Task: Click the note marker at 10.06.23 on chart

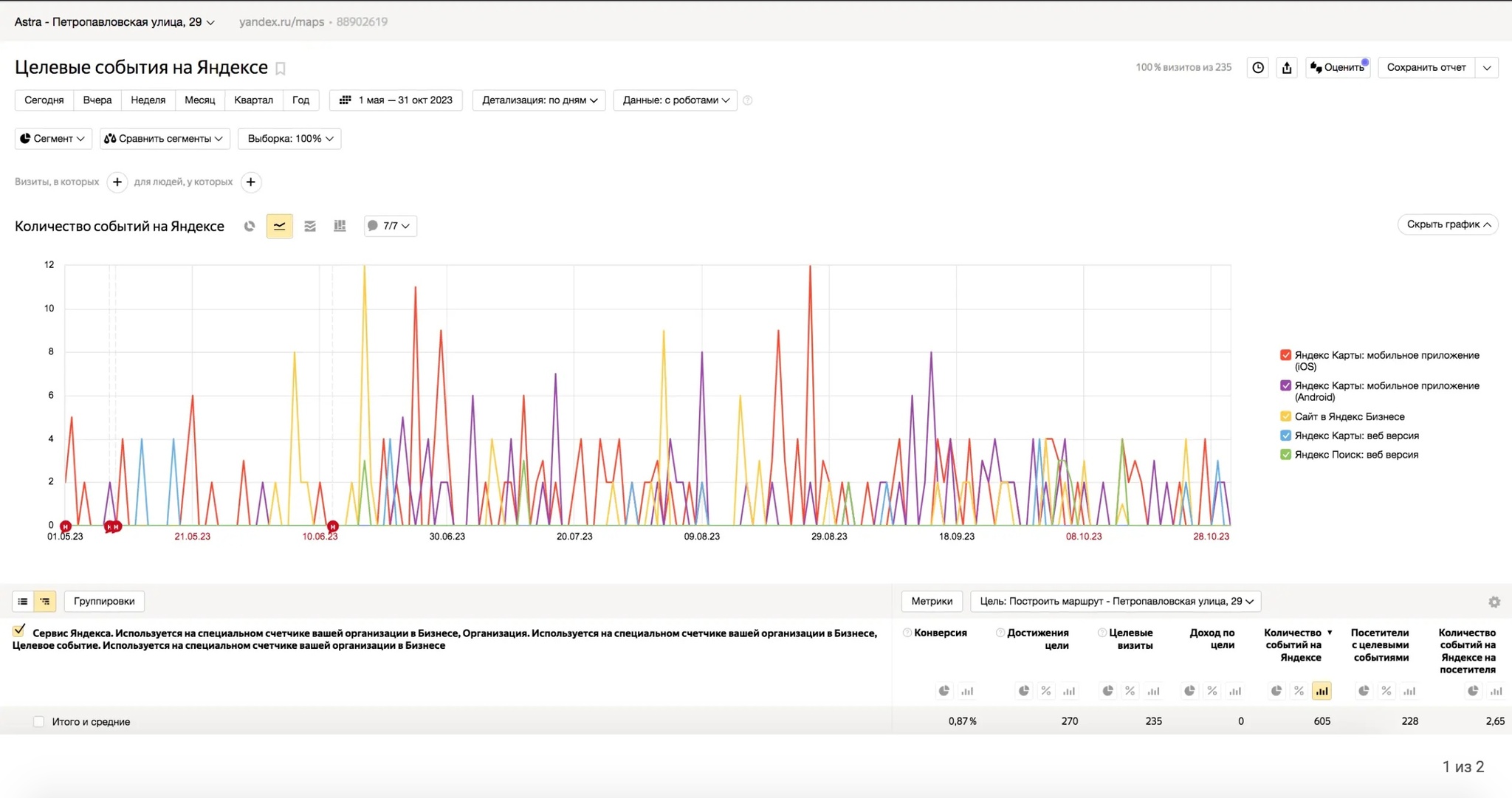Action: pos(333,526)
